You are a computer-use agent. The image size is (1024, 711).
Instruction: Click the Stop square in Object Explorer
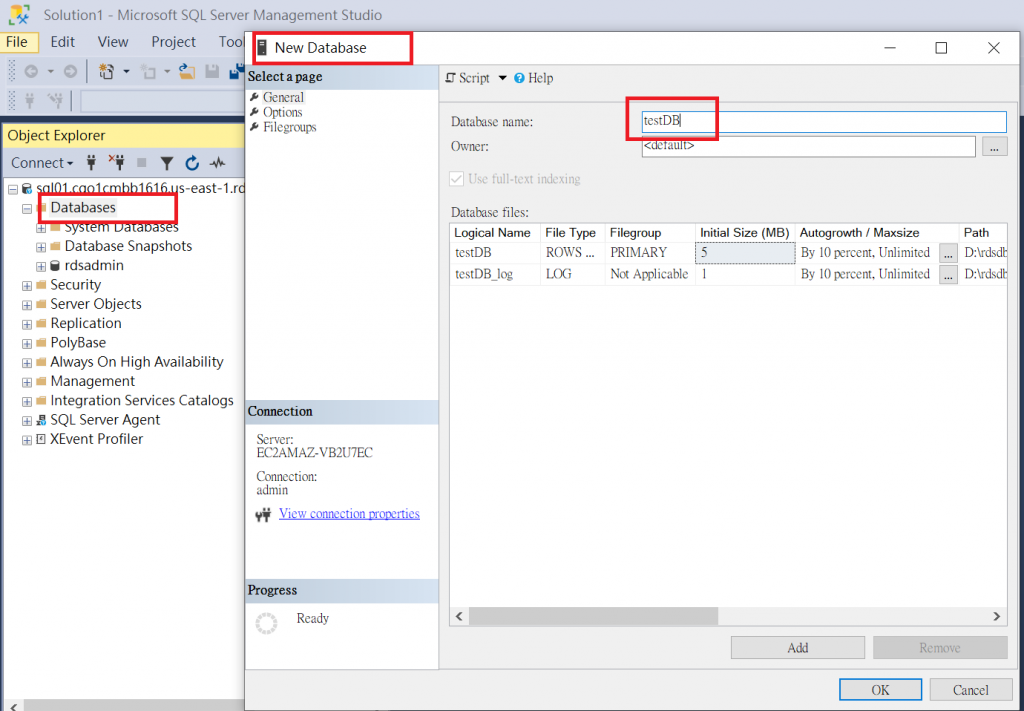142,163
